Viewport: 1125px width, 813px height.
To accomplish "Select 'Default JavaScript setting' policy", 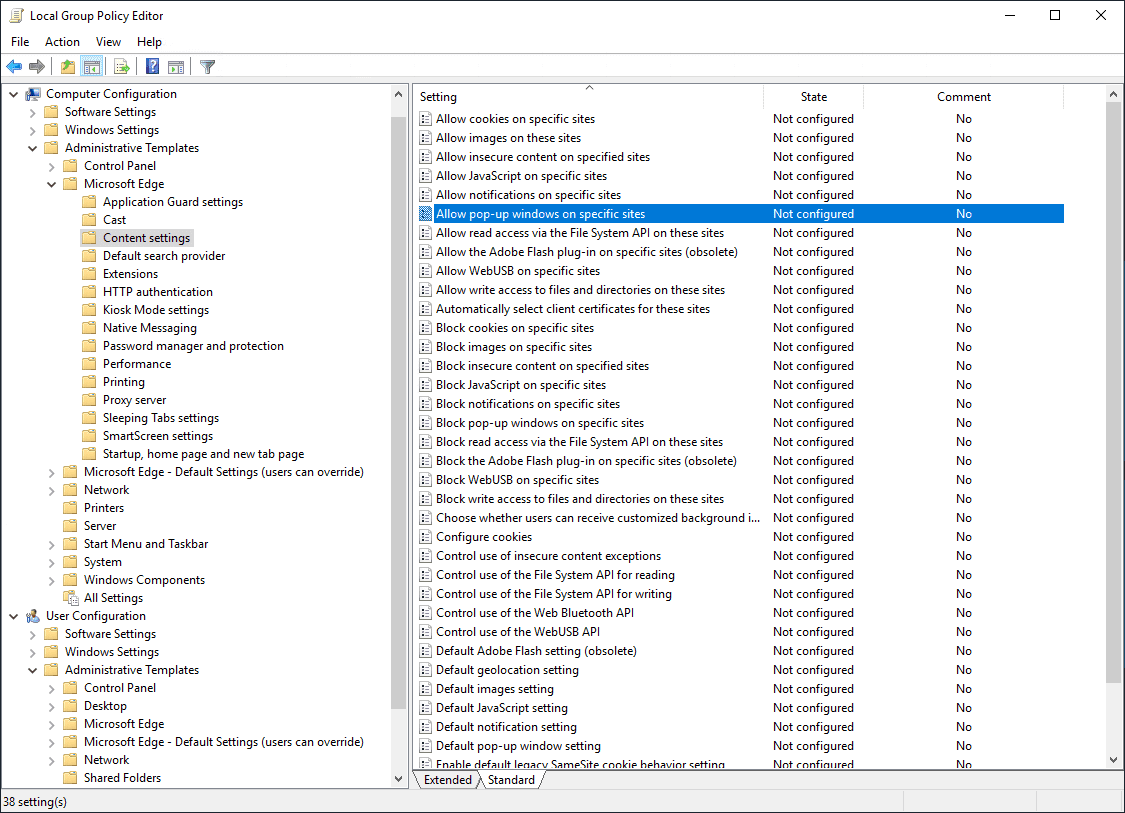I will click(740, 708).
